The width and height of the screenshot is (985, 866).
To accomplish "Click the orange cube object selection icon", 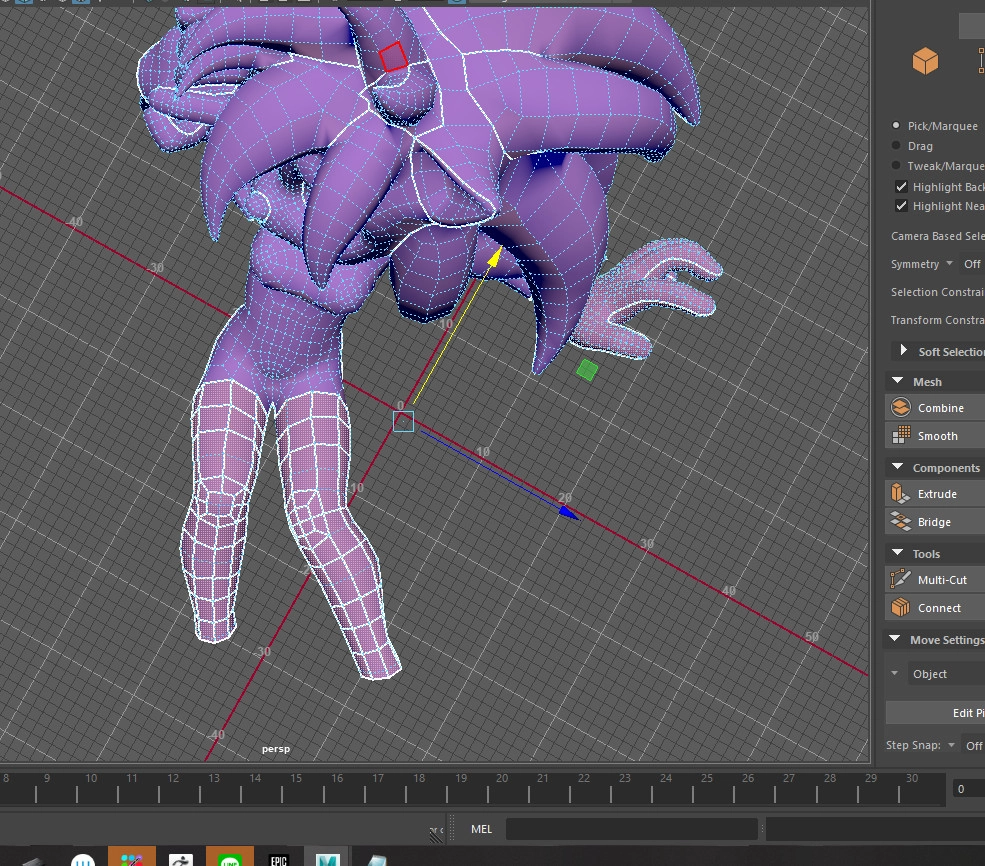I will pos(925,62).
